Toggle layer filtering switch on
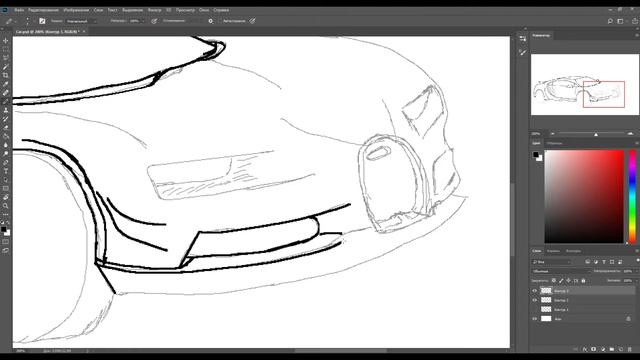This screenshot has height=360, width=640. click(638, 261)
